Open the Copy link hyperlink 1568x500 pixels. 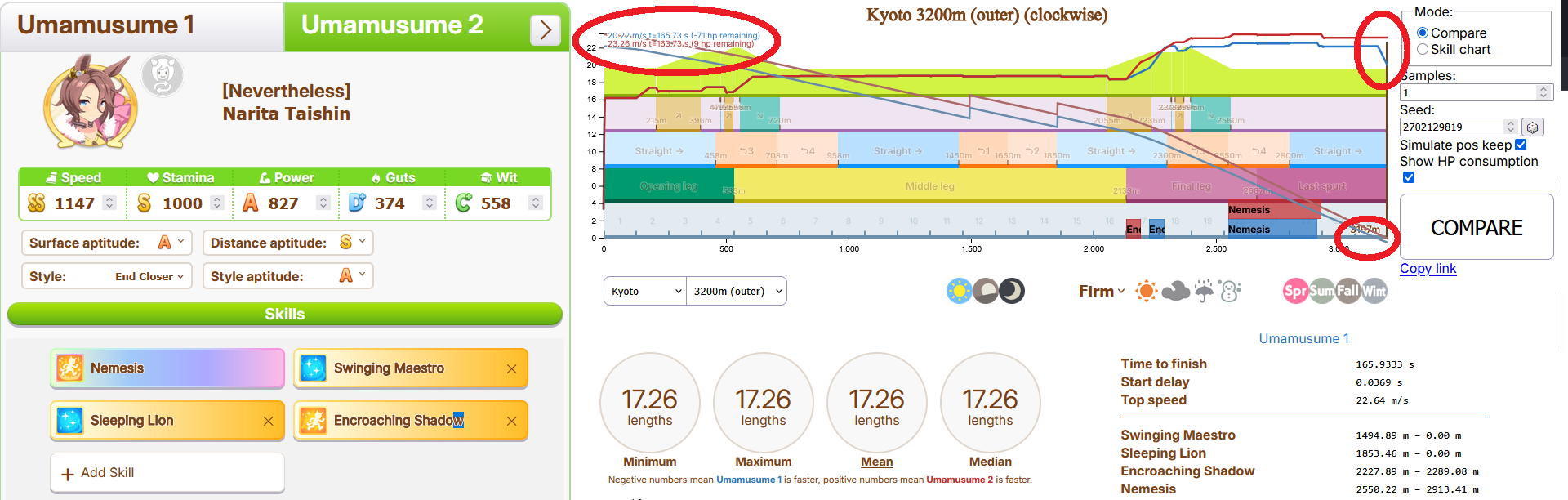click(1428, 269)
